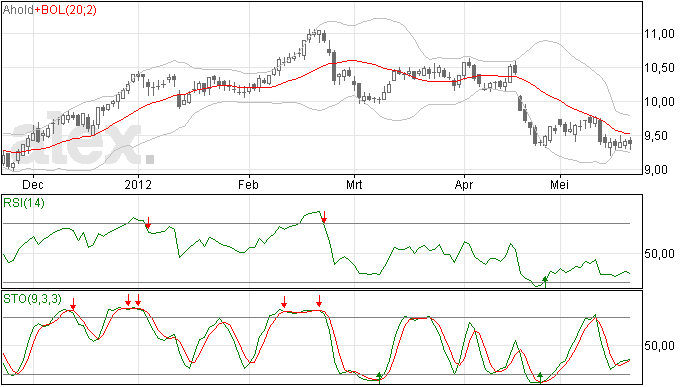690x387 pixels.
Task: Click the STO red sell arrow over the 2012 gridline
Action: coord(138,300)
